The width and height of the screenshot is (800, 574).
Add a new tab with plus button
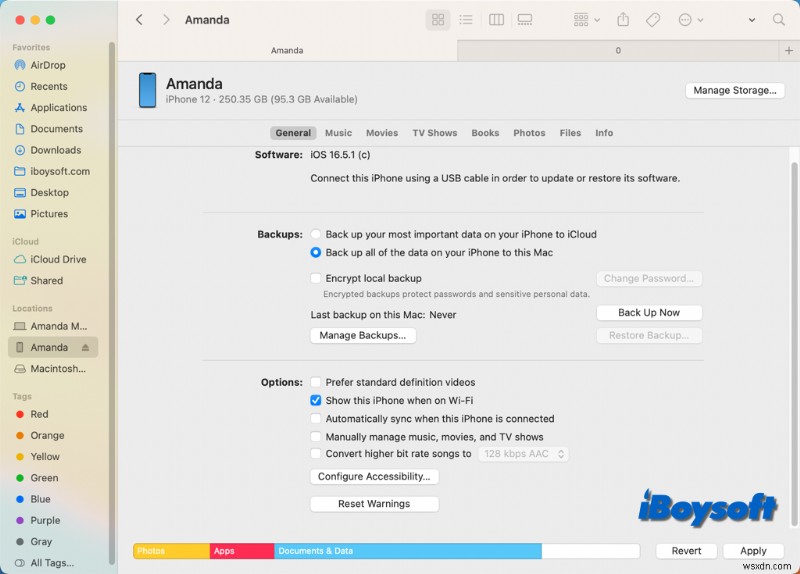[x=788, y=51]
